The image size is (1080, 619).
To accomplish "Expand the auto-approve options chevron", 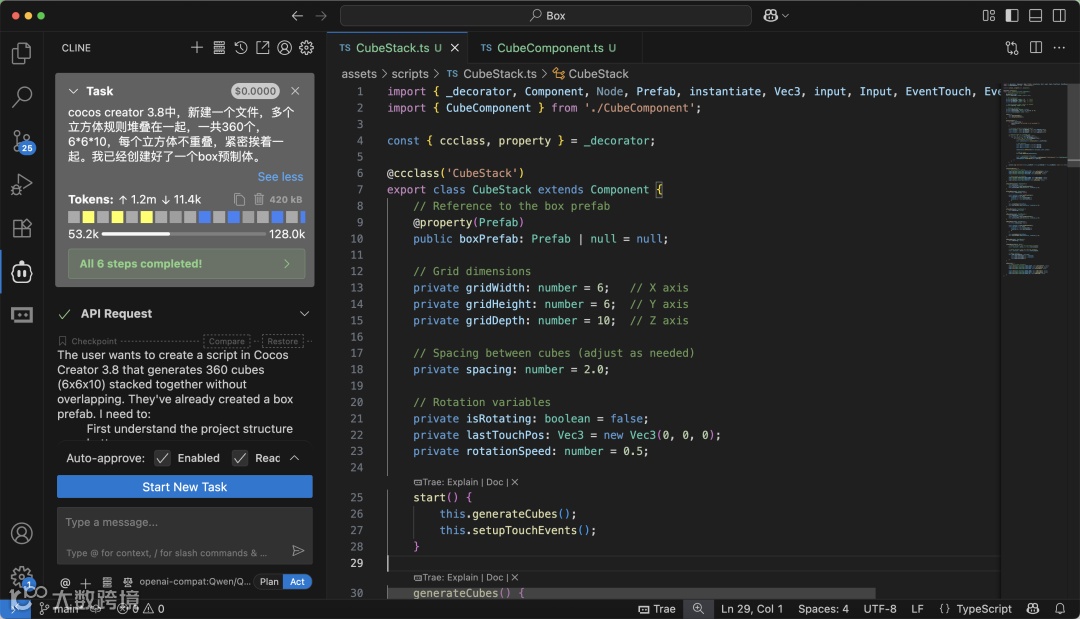I will tap(294, 458).
